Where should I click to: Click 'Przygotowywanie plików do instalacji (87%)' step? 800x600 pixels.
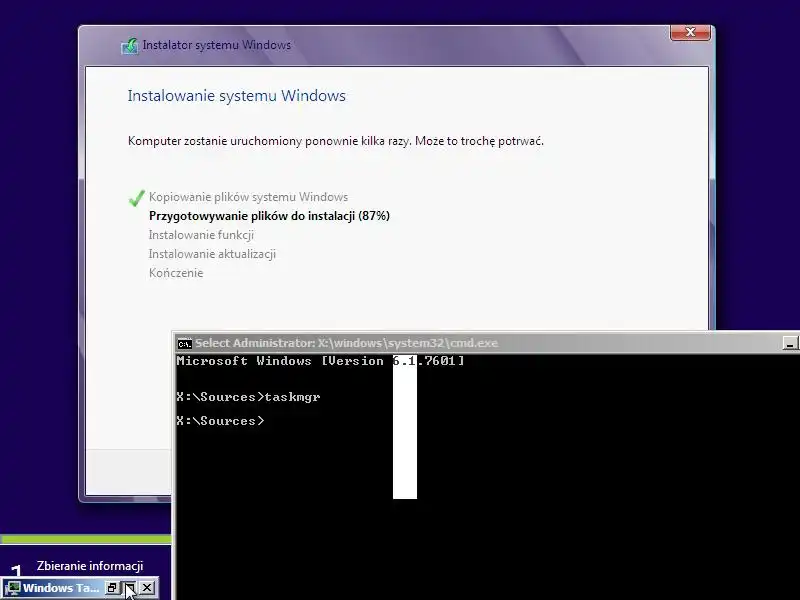coord(269,216)
